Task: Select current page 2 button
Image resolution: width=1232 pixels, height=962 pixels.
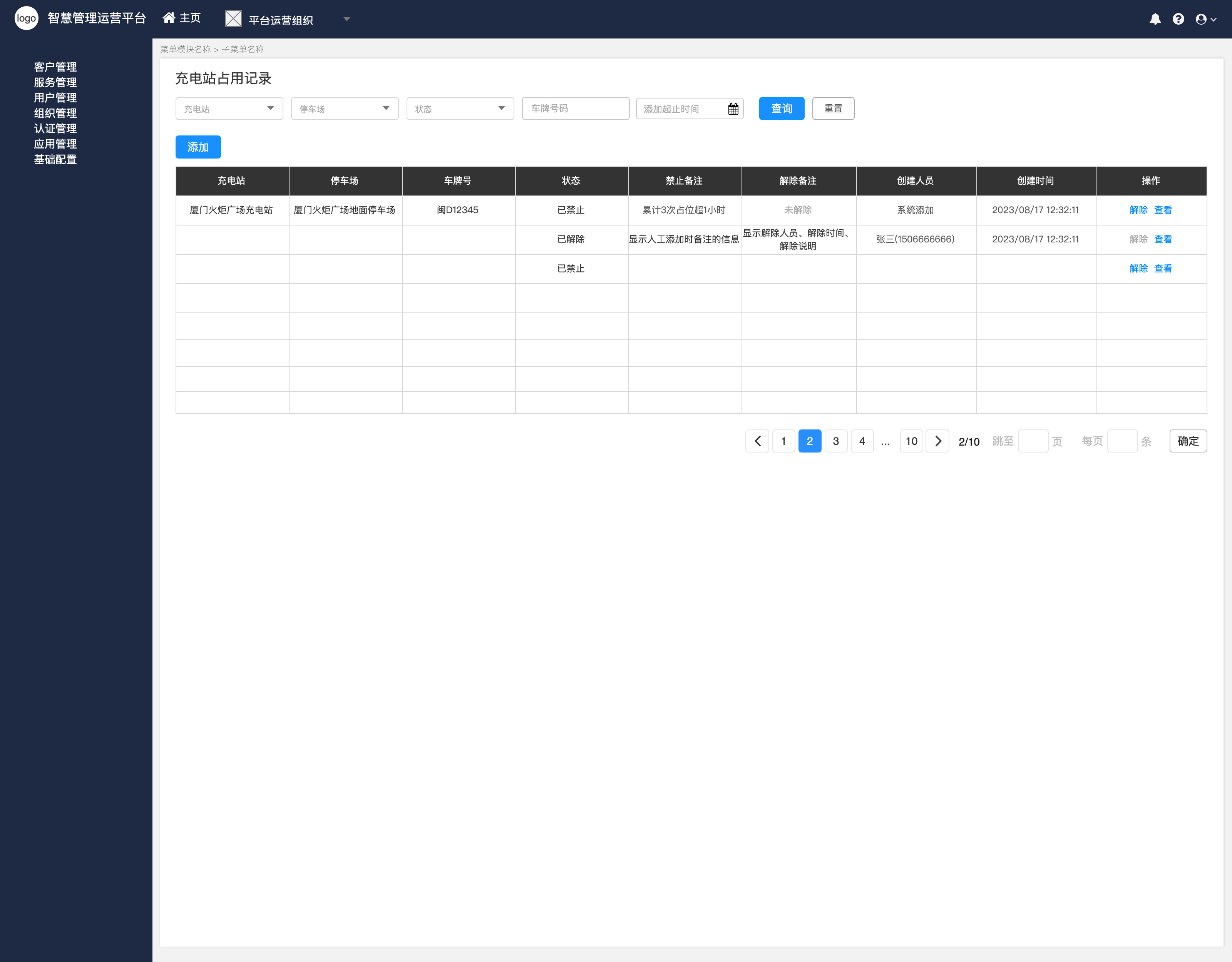Action: tap(810, 441)
